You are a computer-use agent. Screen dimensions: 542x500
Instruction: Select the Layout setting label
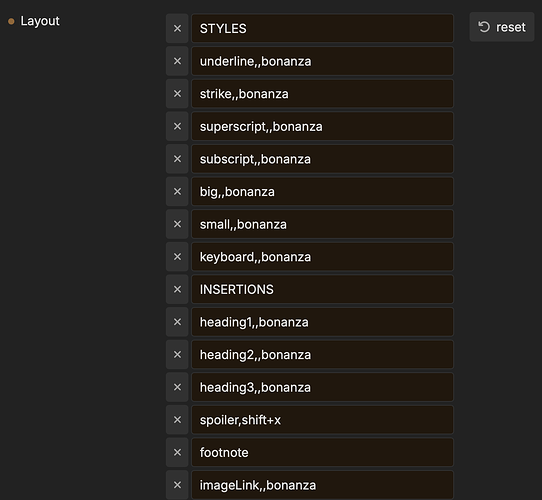click(40, 21)
